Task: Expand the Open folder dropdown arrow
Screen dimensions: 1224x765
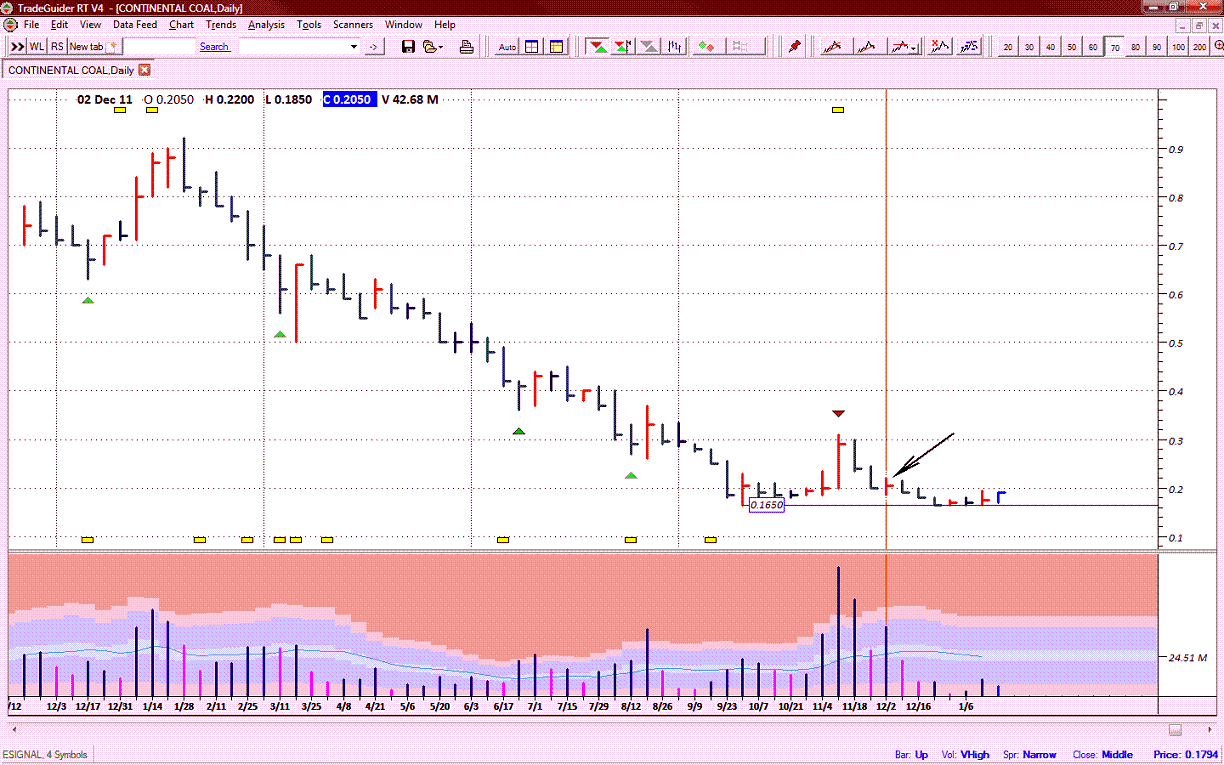Action: pyautogui.click(x=441, y=46)
